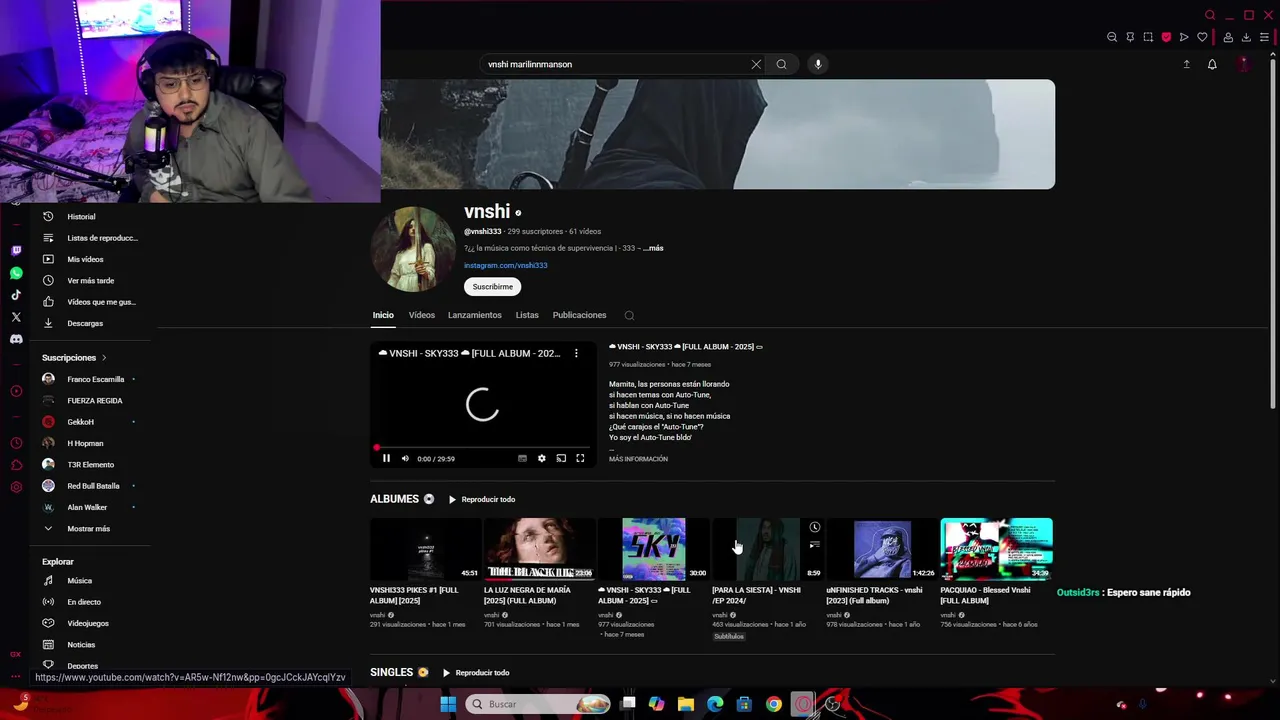Click the pinboard pin toolbar icon

tap(1130, 37)
